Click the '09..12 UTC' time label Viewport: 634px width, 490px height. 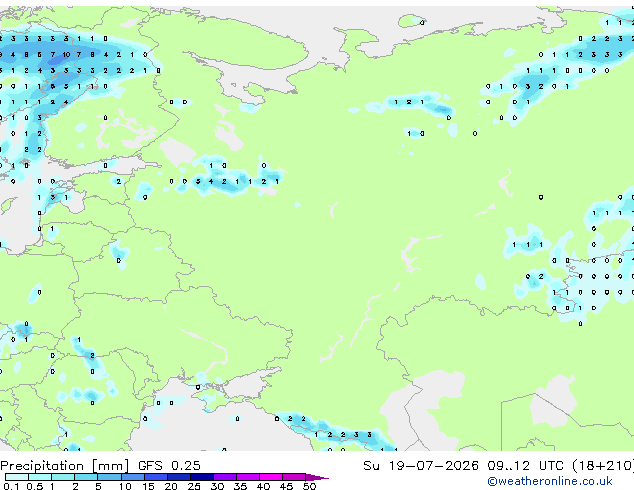click(x=525, y=466)
